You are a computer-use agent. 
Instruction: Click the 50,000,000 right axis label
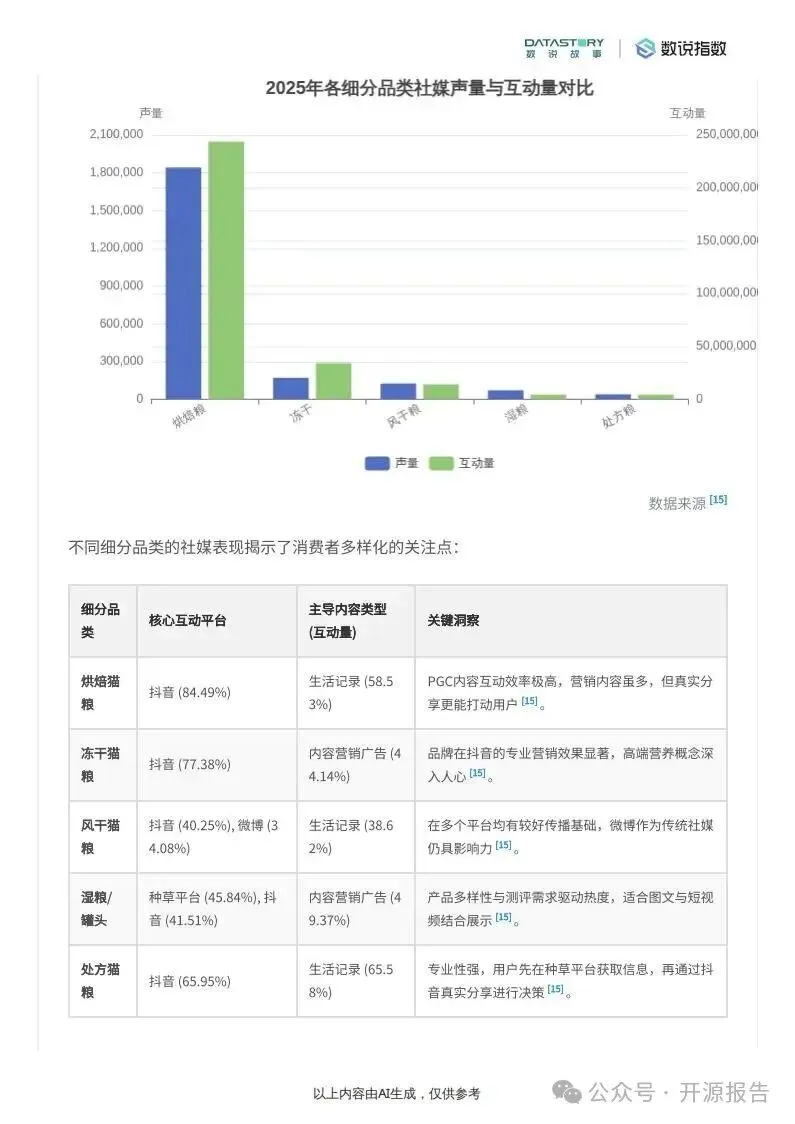tap(726, 346)
